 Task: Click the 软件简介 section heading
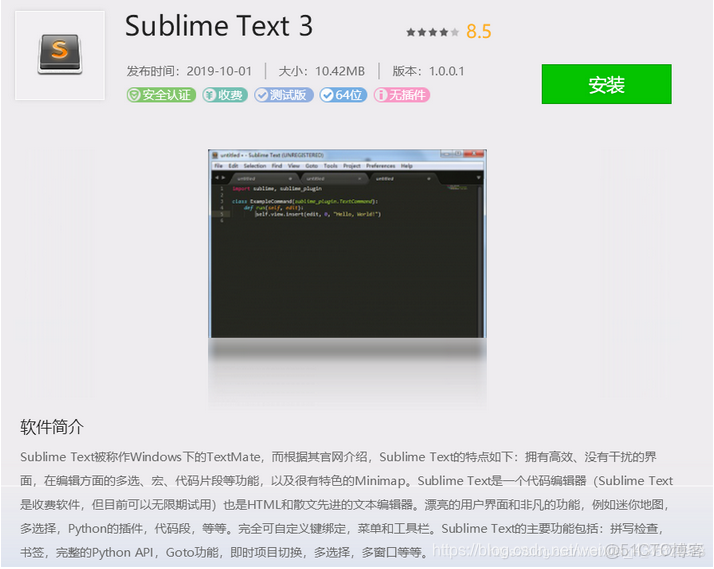tap(52, 427)
